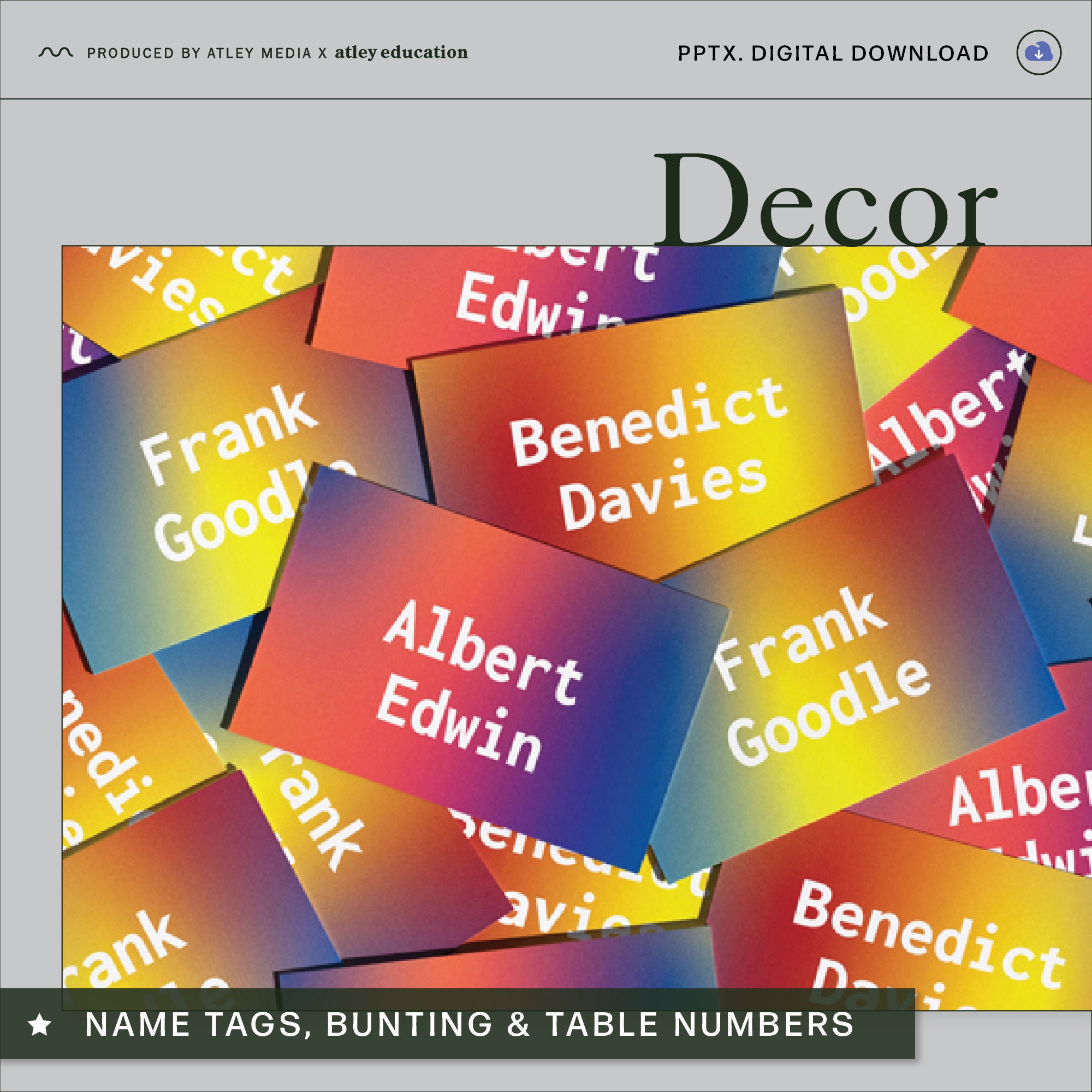Toggle the PPTX. DIGITAL DOWNLOAD label
Image resolution: width=1092 pixels, height=1092 pixels.
pyautogui.click(x=831, y=52)
